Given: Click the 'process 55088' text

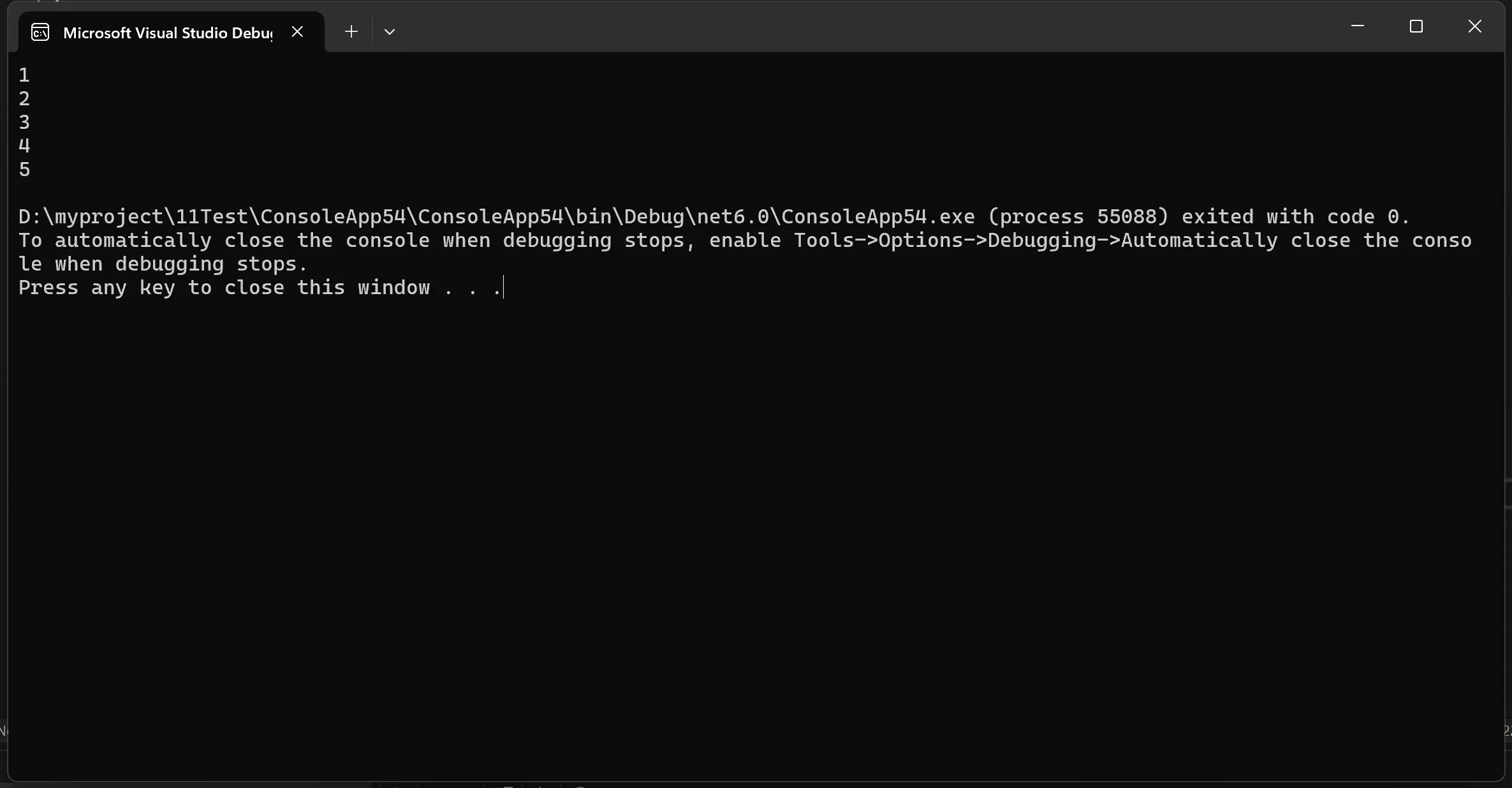Looking at the screenshot, I should [x=1078, y=217].
